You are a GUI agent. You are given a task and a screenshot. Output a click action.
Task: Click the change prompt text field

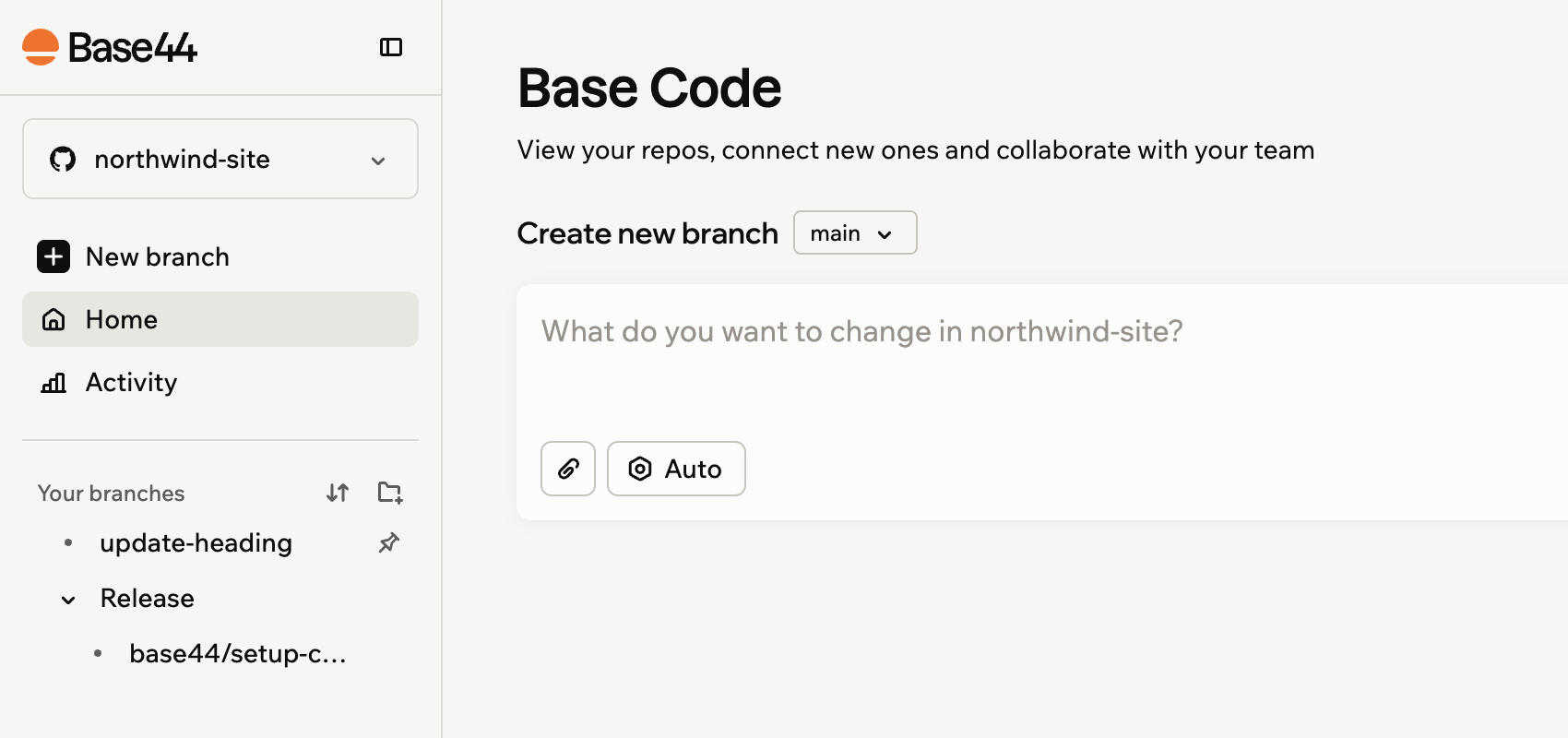1042,360
